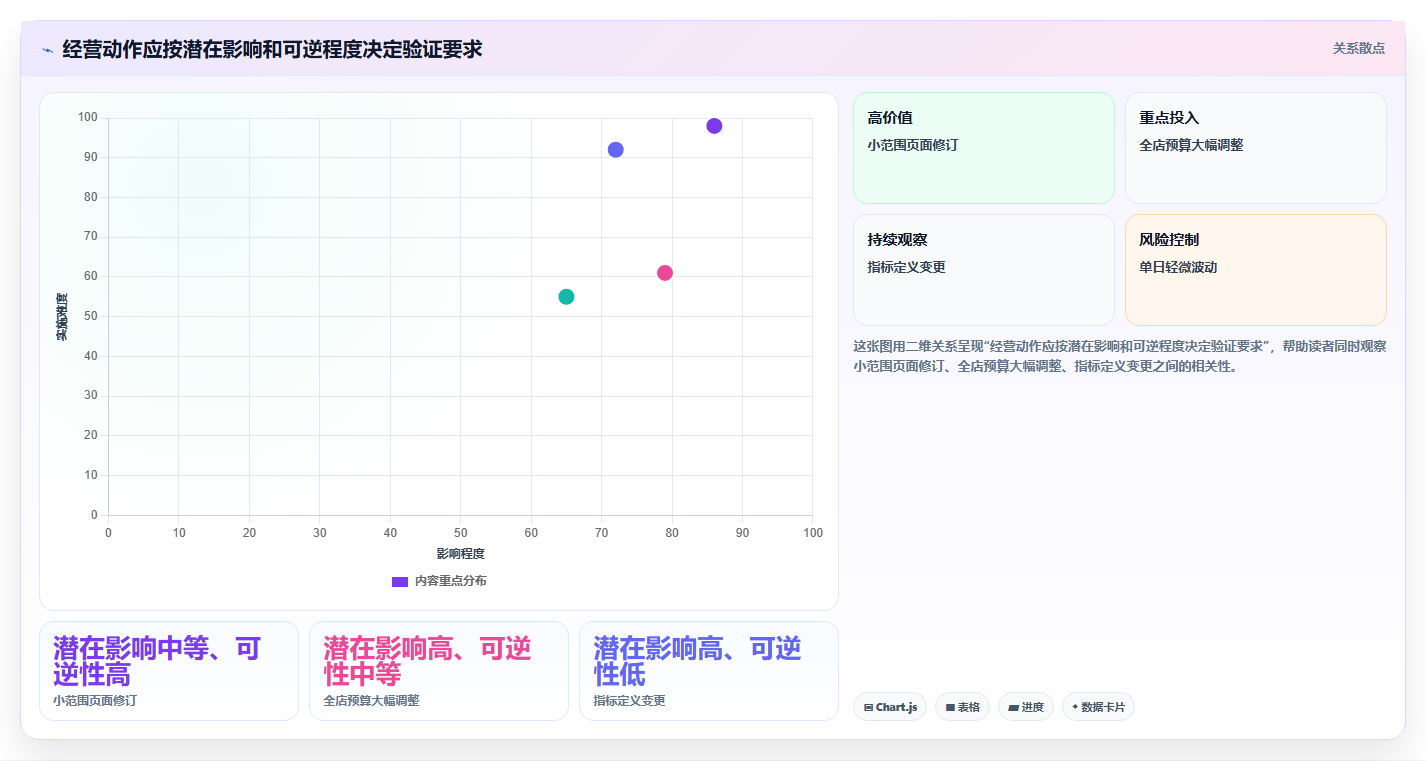Click the 实施难度 y-axis title
1426x761 pixels.
[61, 317]
